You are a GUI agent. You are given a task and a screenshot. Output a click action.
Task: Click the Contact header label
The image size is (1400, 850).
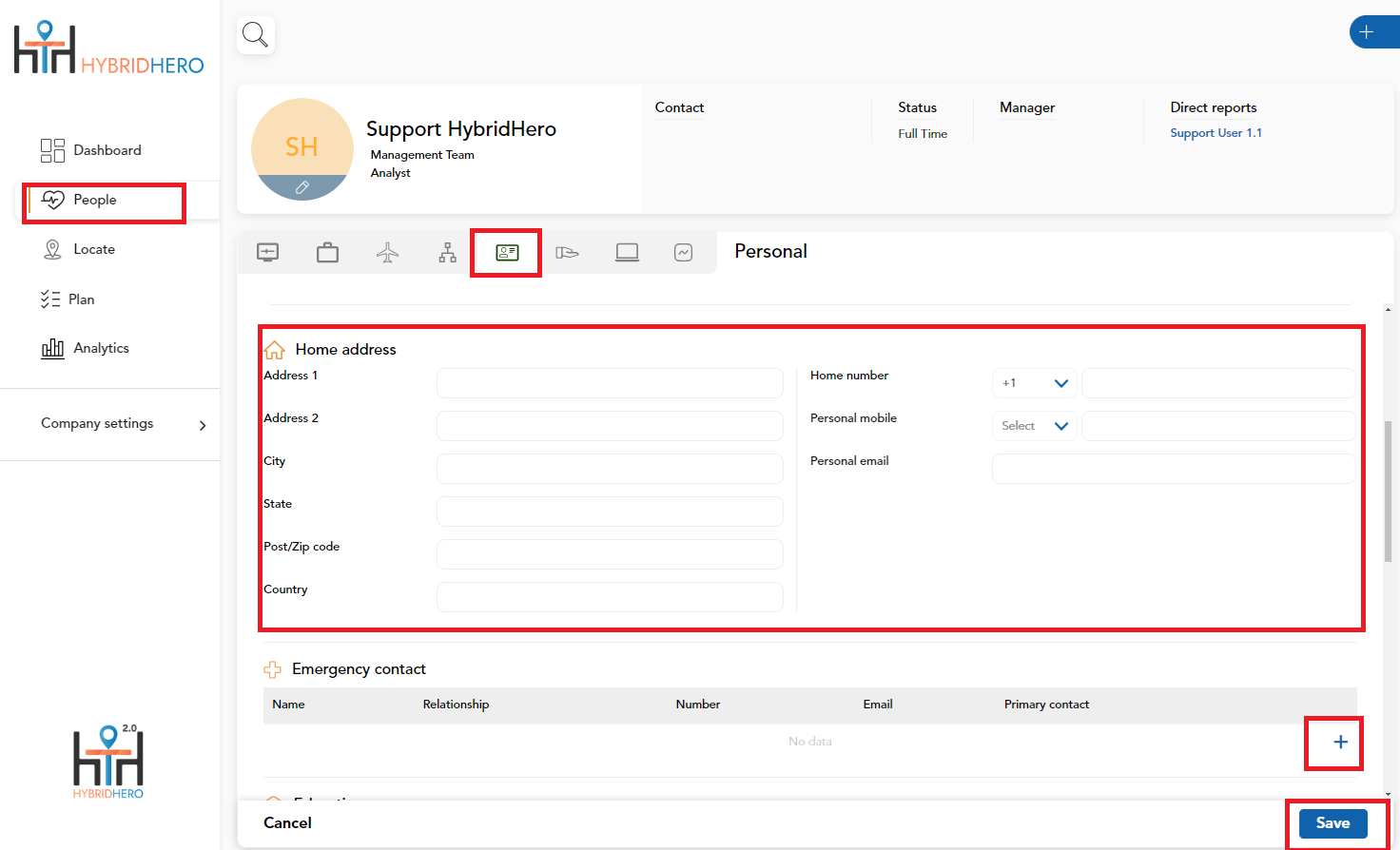[679, 107]
